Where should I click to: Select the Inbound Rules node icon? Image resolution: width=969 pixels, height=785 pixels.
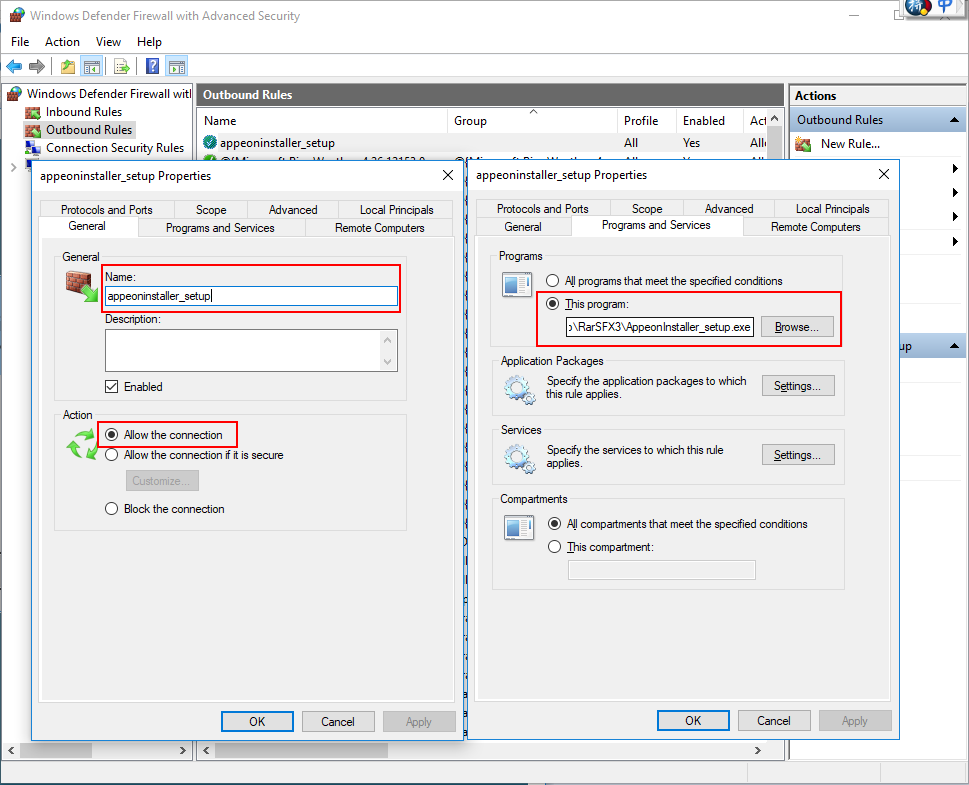[31, 111]
